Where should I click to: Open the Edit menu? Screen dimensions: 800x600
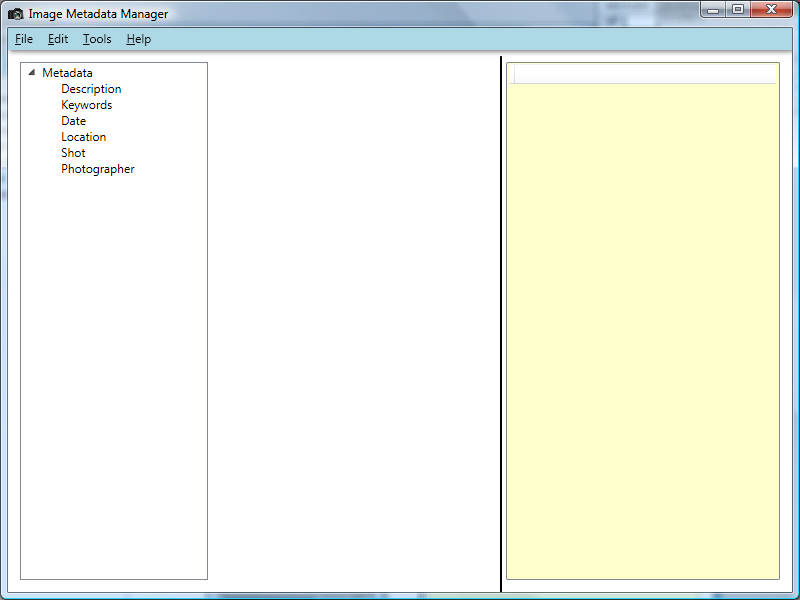pyautogui.click(x=58, y=39)
